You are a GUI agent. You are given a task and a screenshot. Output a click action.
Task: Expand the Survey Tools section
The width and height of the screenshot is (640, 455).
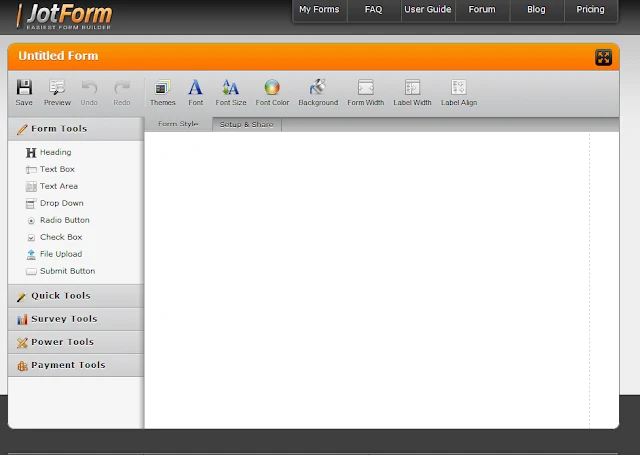point(63,319)
